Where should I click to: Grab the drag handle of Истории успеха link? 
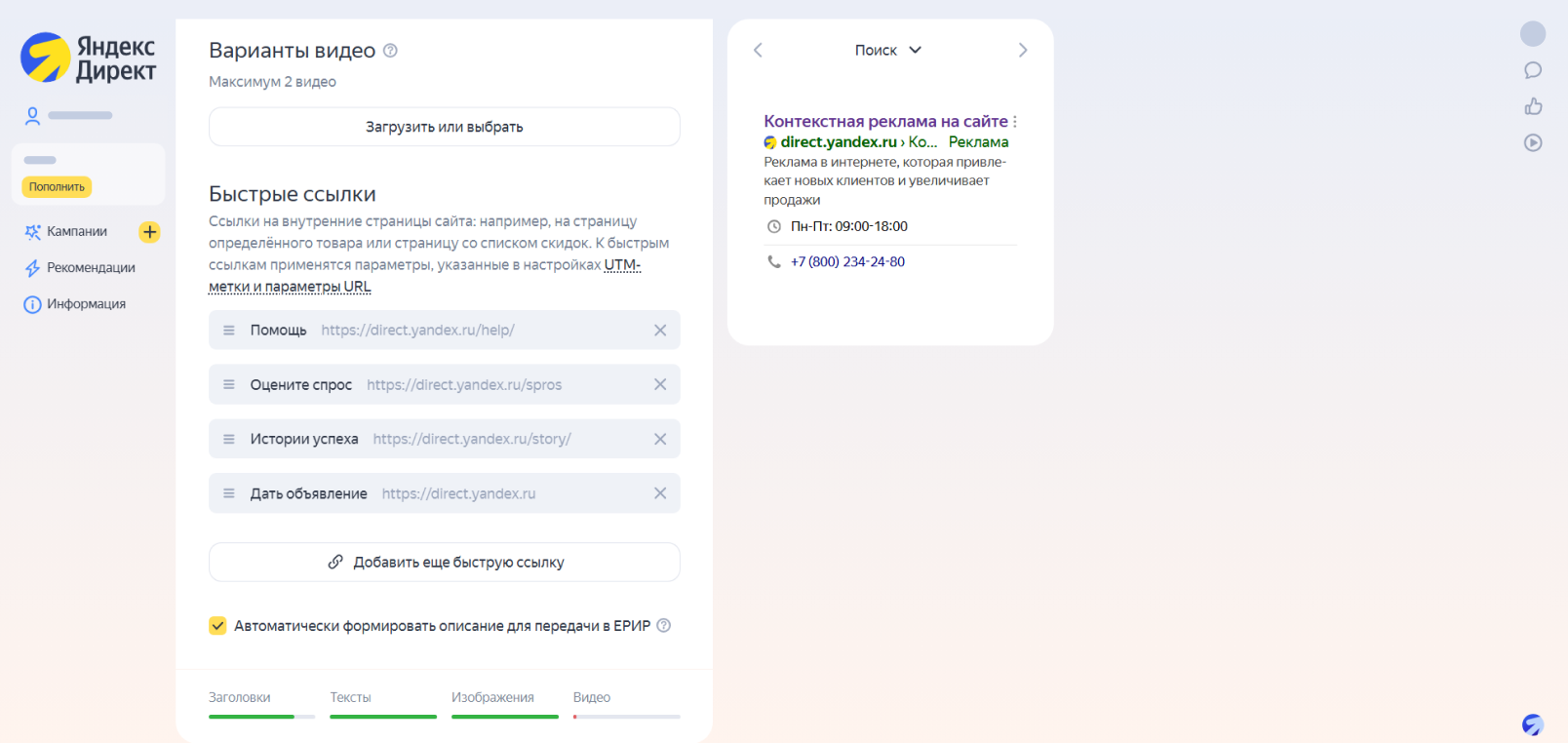coord(229,440)
